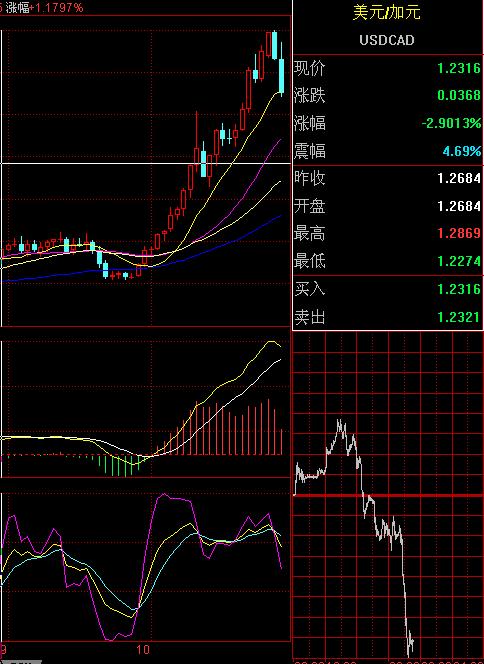Select the 开盘 value 1.2684
The height and width of the screenshot is (664, 484).
[459, 206]
